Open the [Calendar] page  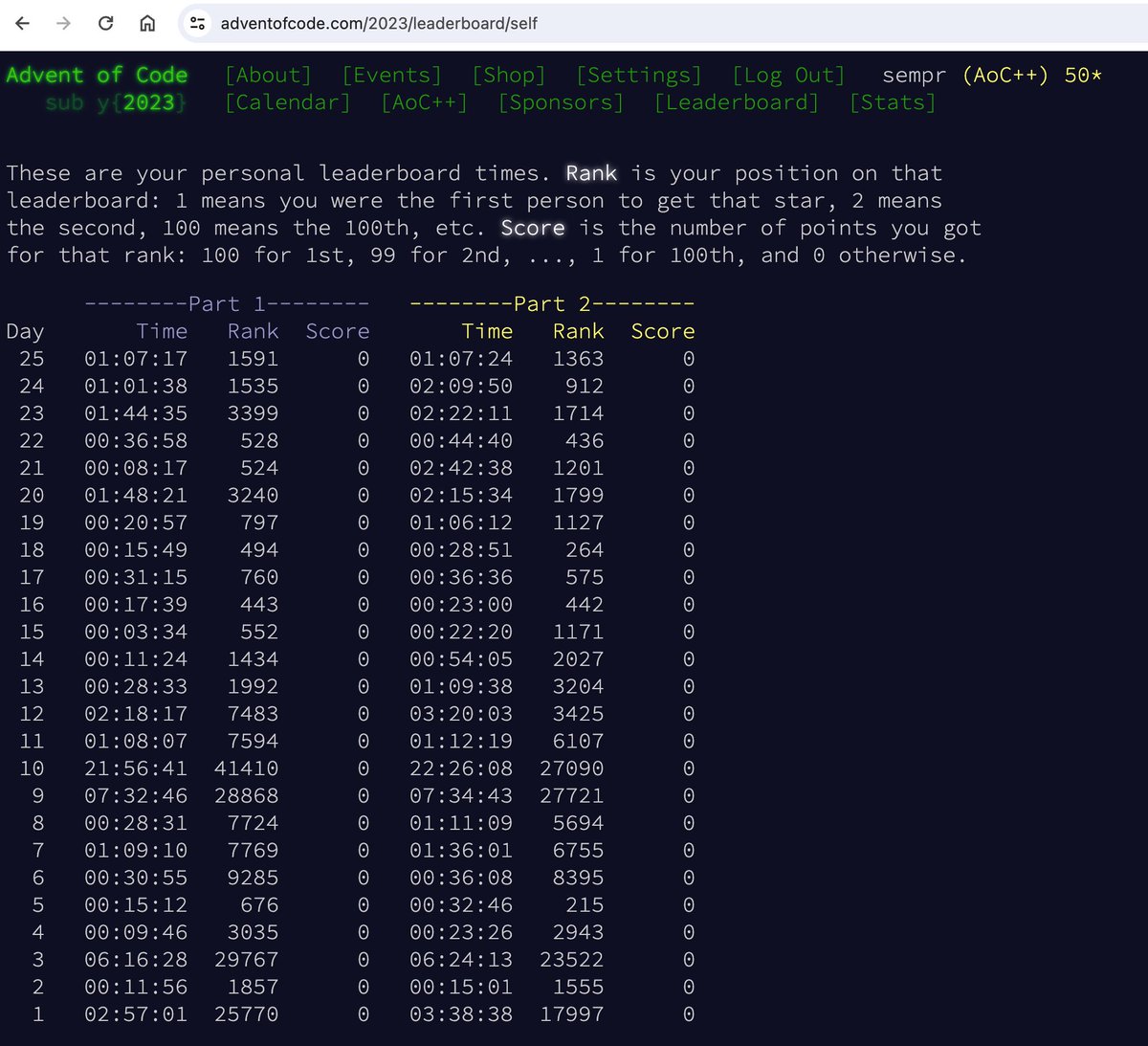288,102
